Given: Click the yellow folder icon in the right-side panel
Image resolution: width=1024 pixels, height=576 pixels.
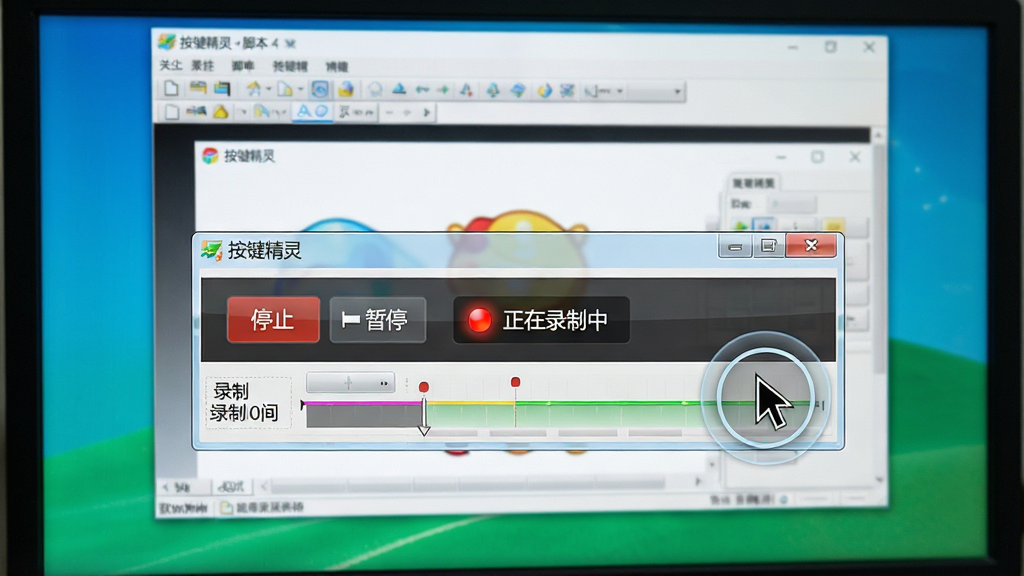Looking at the screenshot, I should (x=834, y=227).
